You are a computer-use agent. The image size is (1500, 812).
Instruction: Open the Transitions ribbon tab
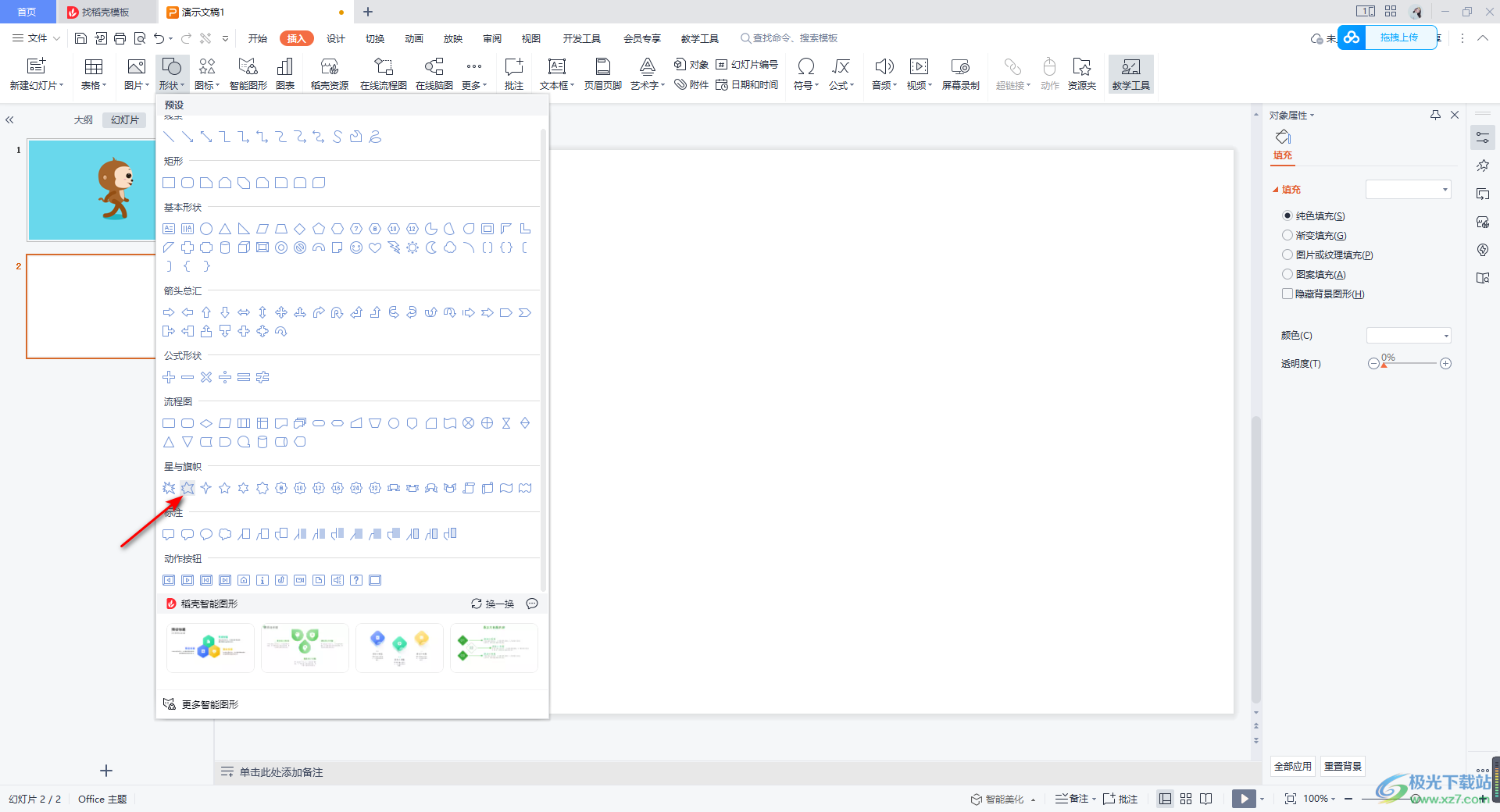tap(375, 38)
